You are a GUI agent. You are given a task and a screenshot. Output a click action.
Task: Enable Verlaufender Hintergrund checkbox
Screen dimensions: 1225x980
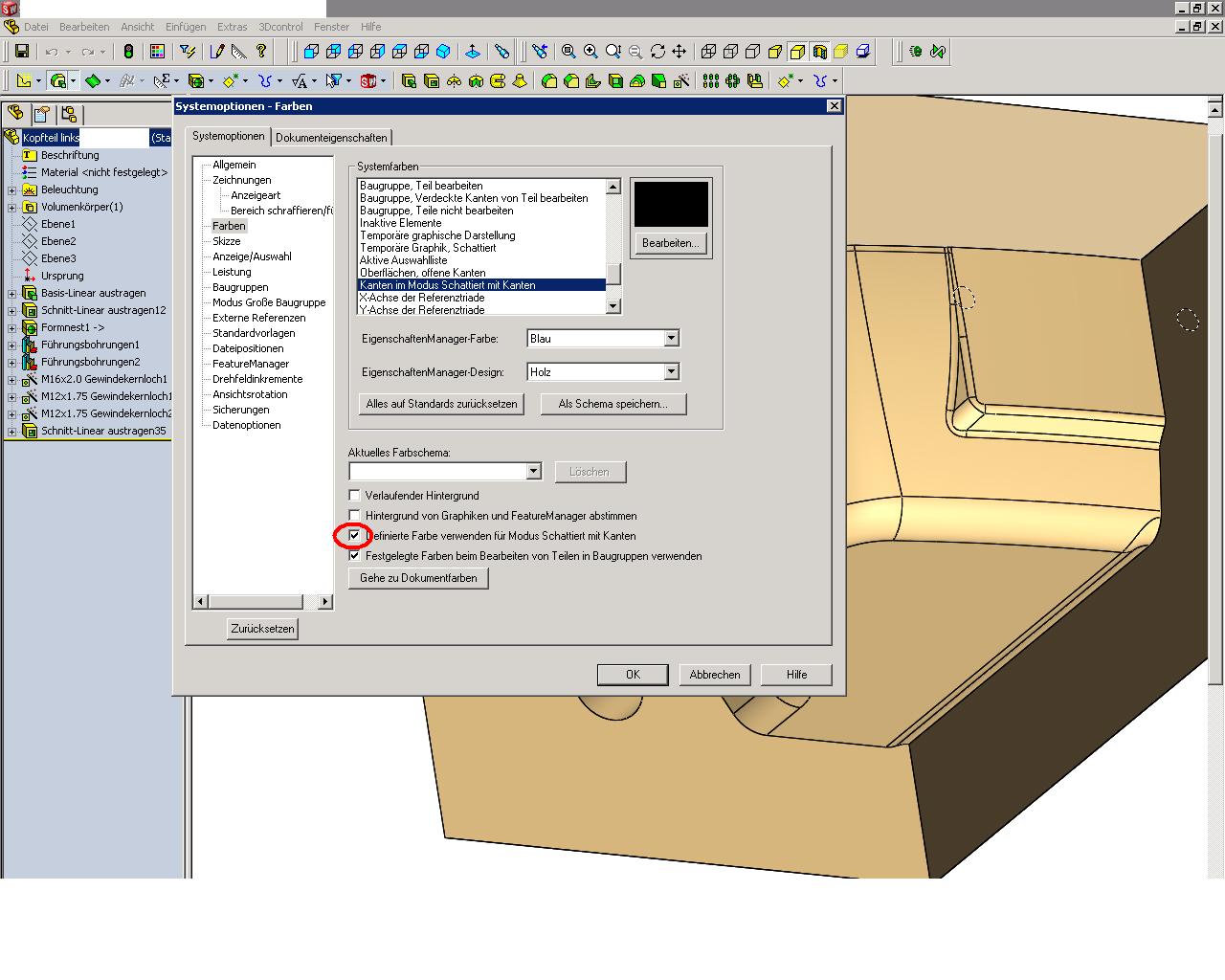[x=354, y=496]
